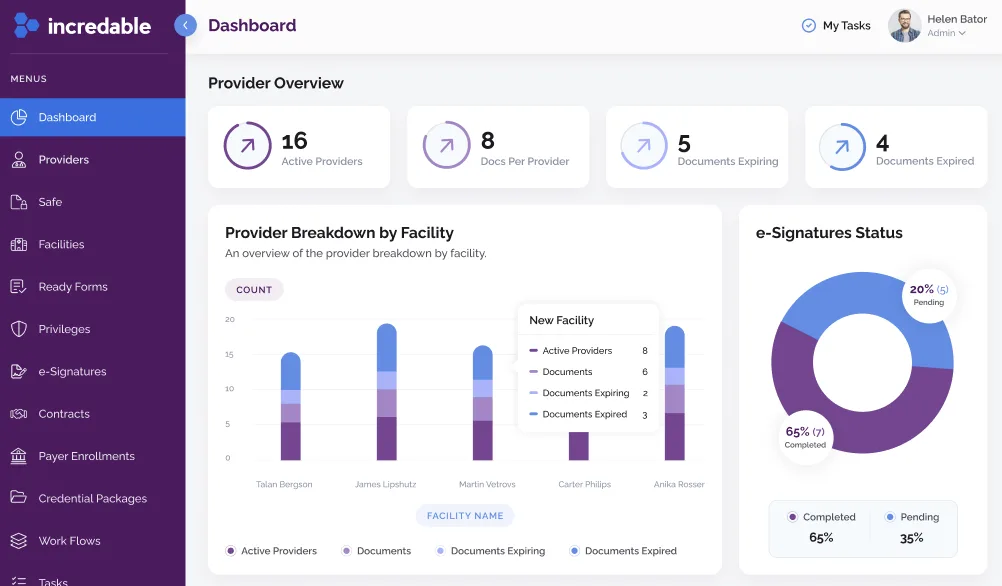Click the Contracts handshake icon
This screenshot has height=586, width=1002.
(x=19, y=414)
